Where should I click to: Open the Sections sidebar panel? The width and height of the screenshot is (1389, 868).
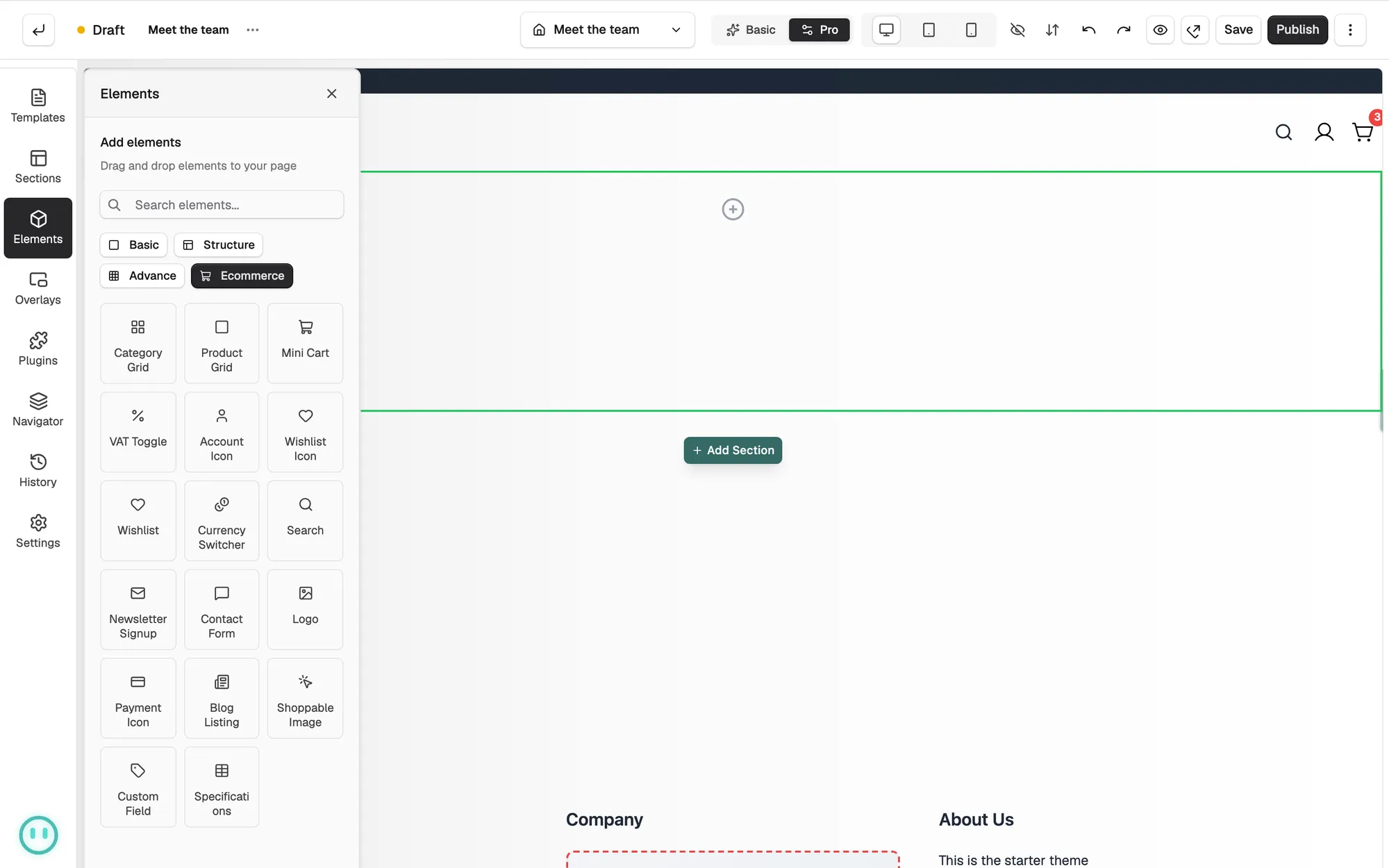click(x=38, y=167)
